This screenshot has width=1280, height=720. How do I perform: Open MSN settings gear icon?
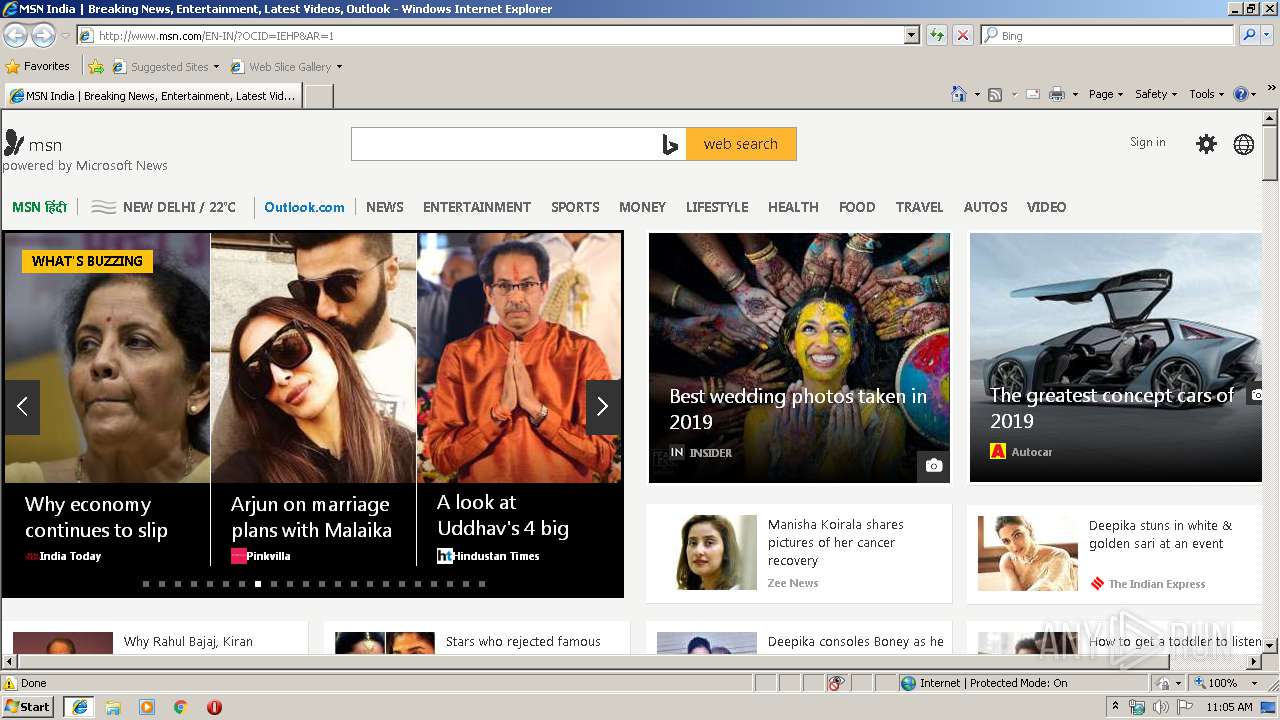[x=1207, y=144]
